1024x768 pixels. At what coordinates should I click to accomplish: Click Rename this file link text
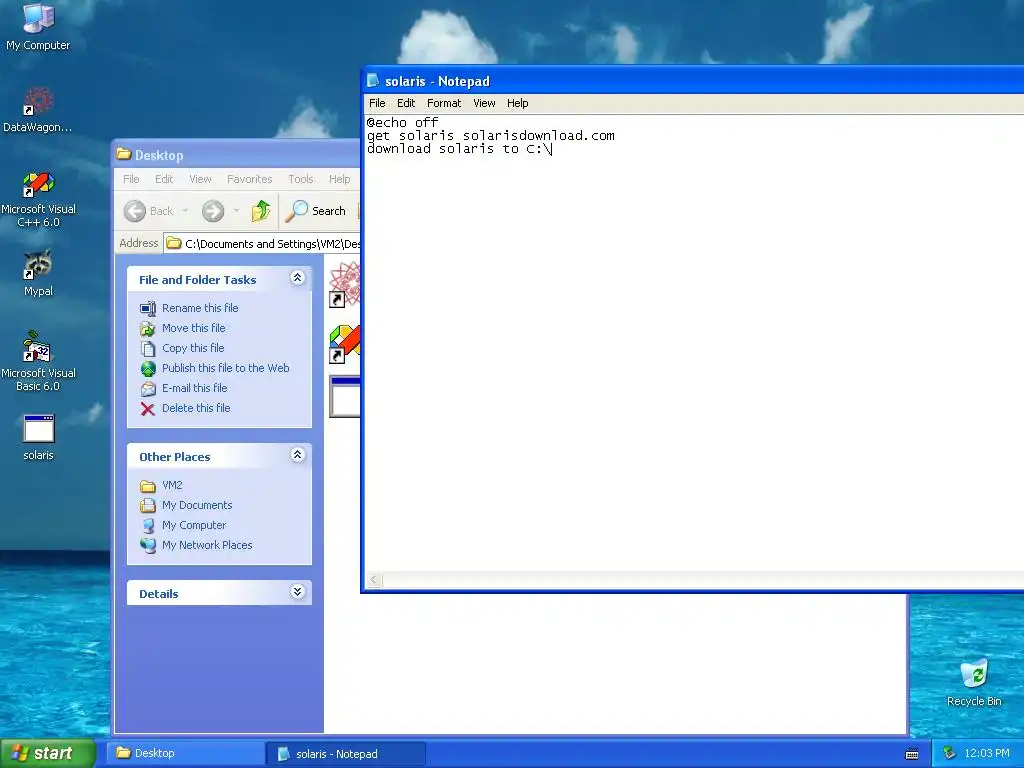tap(200, 308)
